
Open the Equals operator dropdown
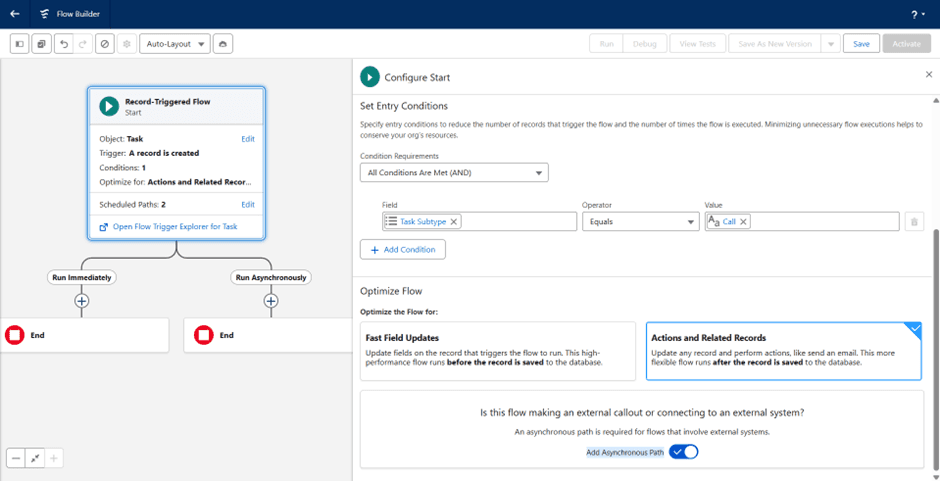point(640,222)
